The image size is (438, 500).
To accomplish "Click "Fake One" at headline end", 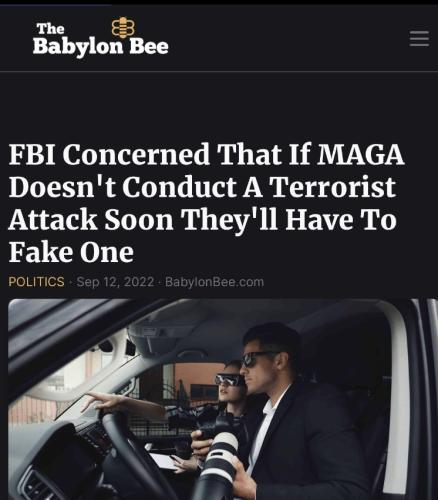I will [71, 252].
